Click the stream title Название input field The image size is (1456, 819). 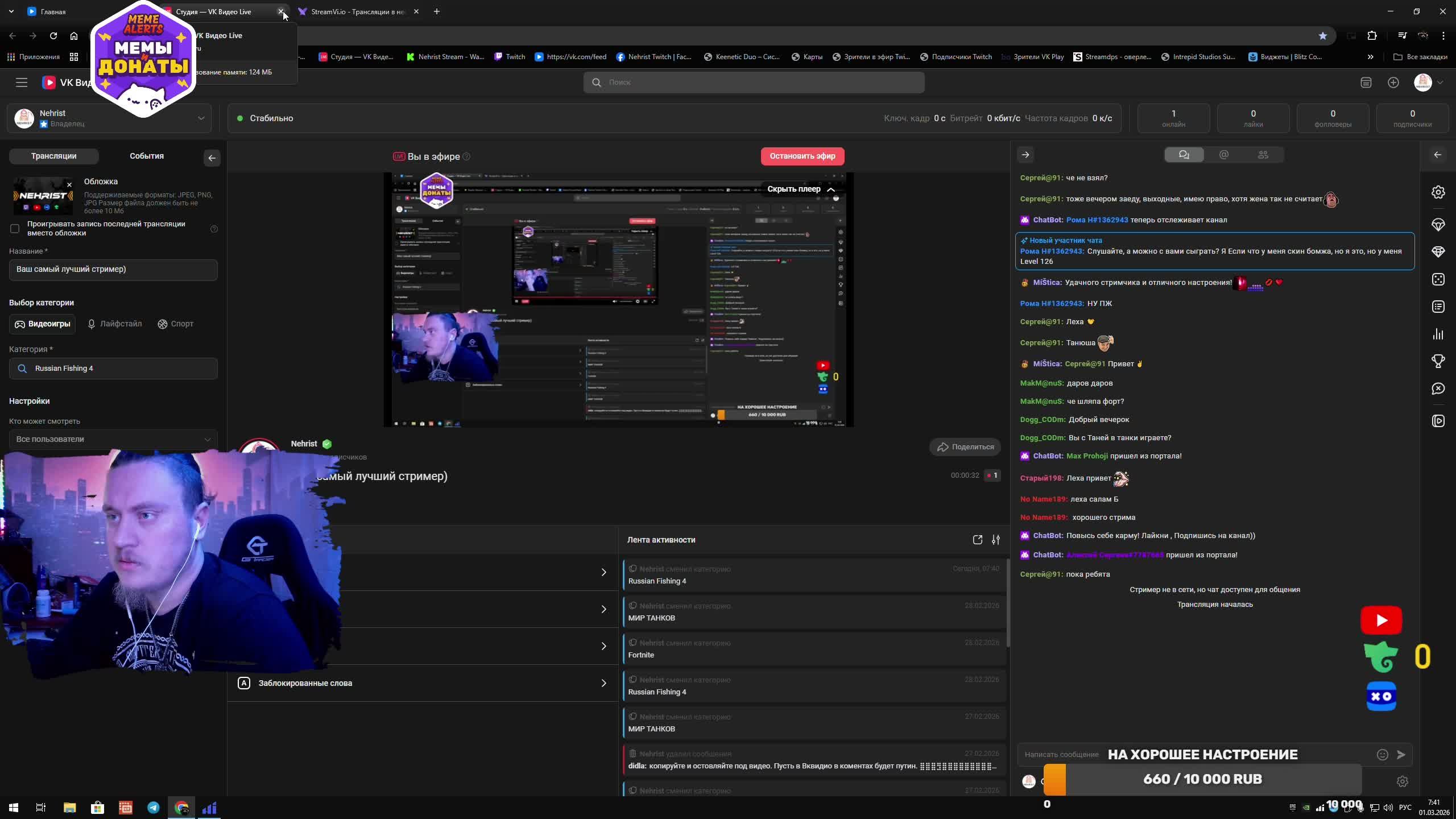pyautogui.click(x=113, y=270)
